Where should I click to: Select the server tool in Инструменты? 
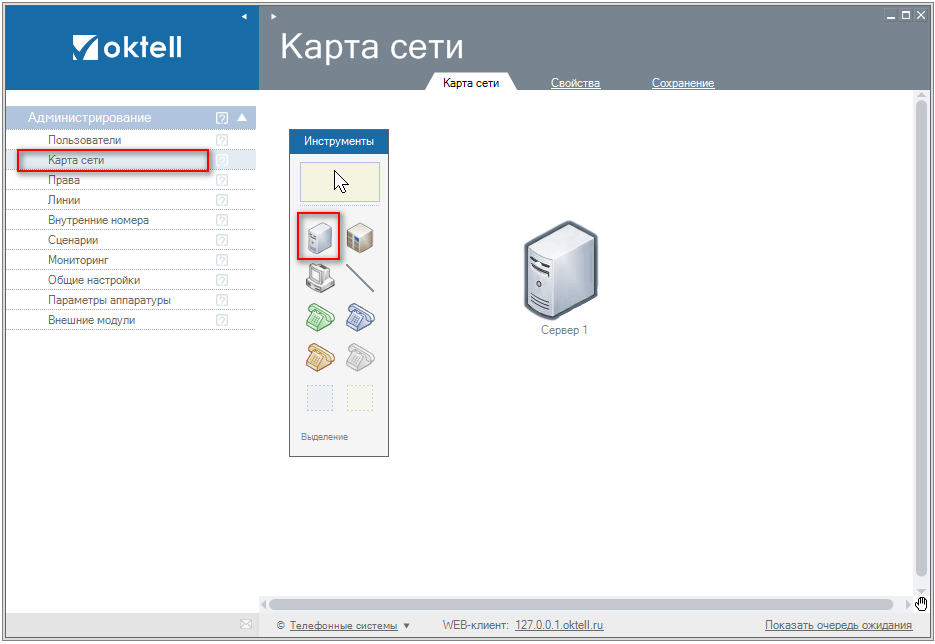point(319,237)
